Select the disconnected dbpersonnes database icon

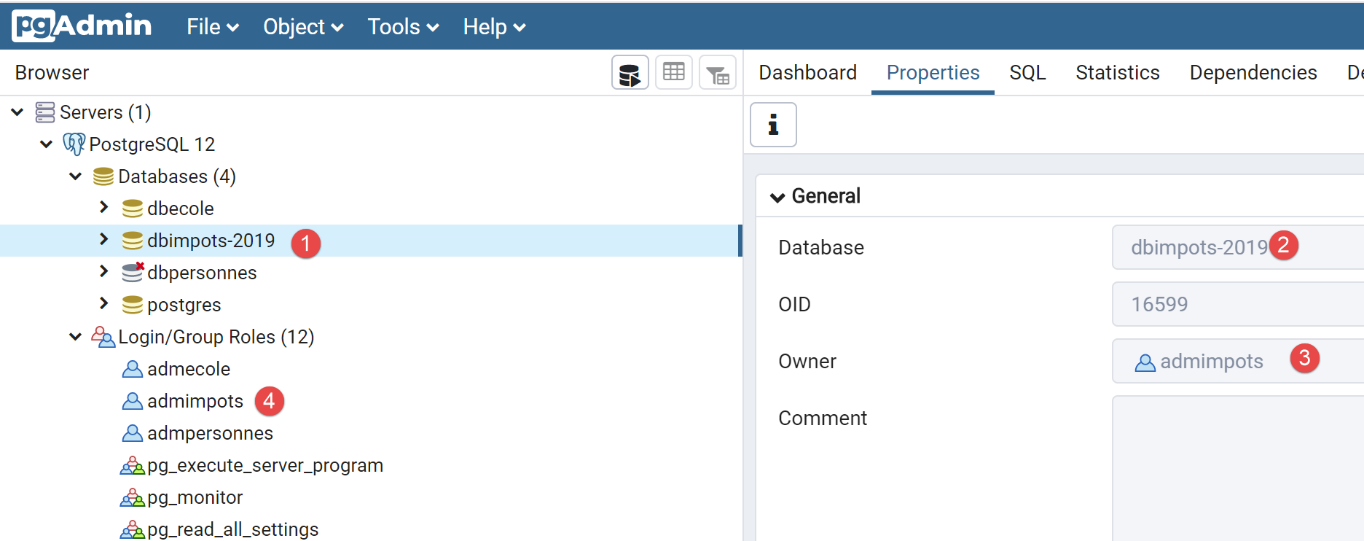click(132, 273)
